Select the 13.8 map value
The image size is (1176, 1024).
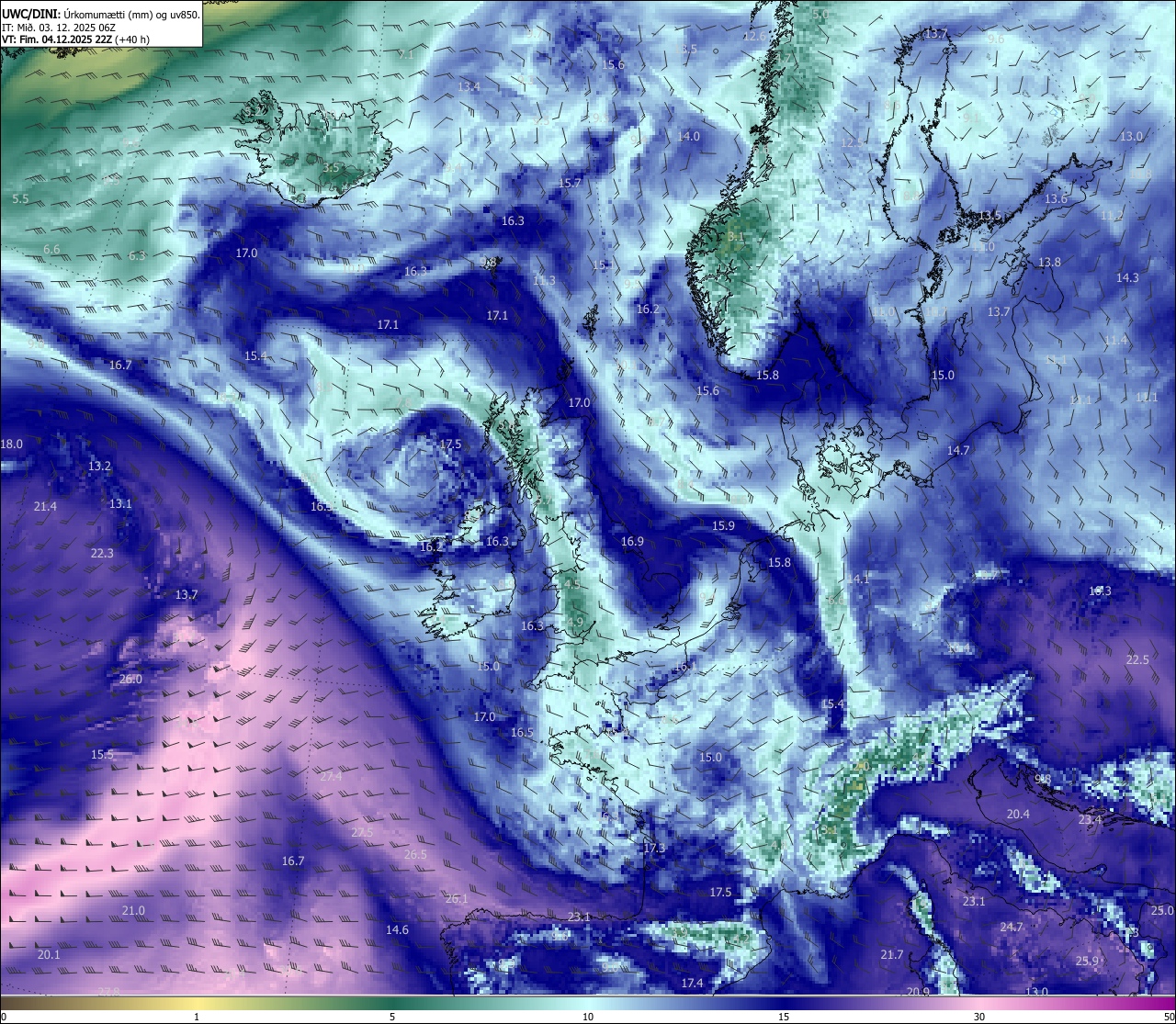1049,263
